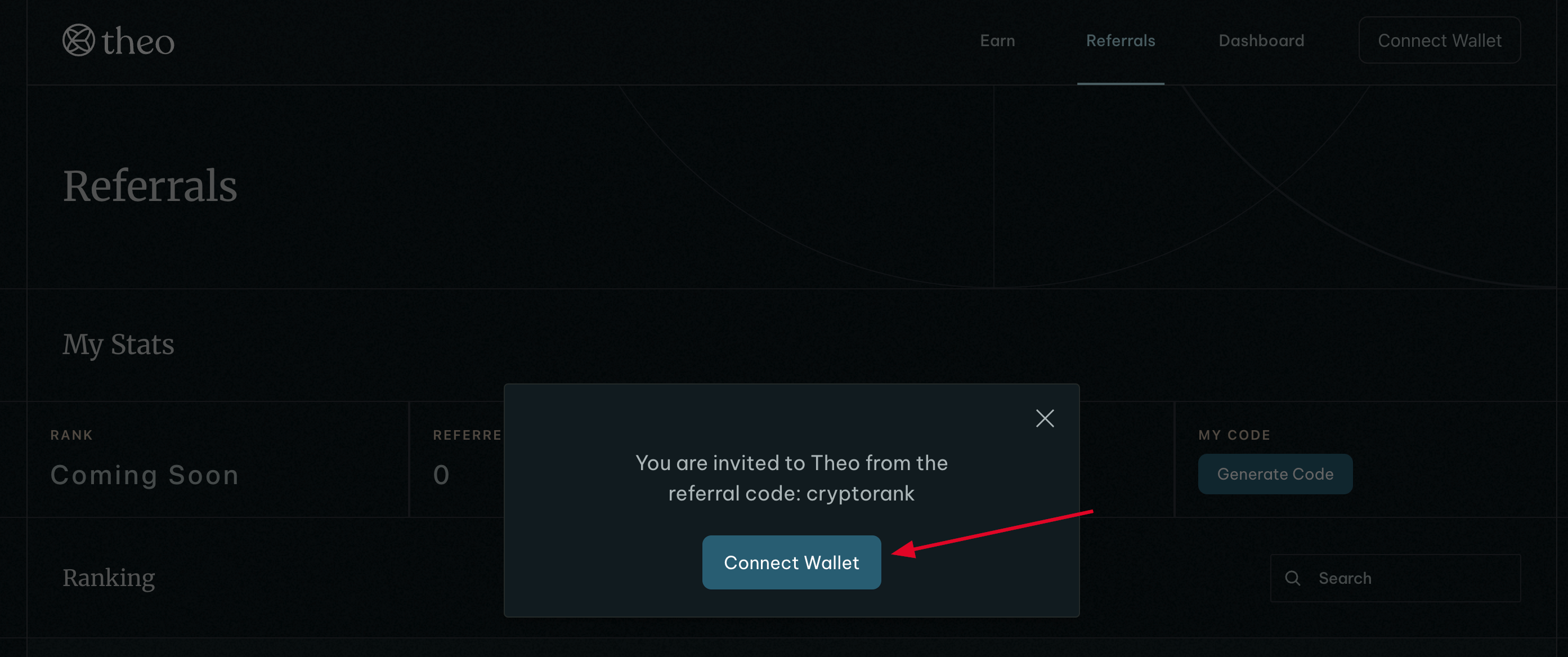Select the My Stats section heading
Image resolution: width=1568 pixels, height=657 pixels.
[118, 344]
